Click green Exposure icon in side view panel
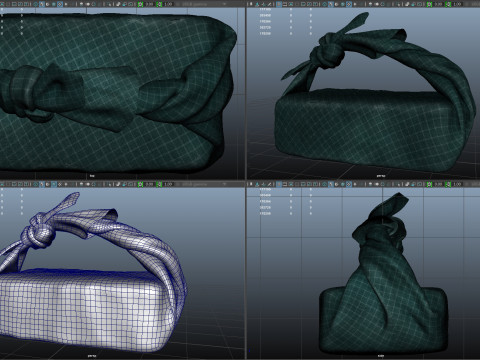480x360 pixels. 429,184
